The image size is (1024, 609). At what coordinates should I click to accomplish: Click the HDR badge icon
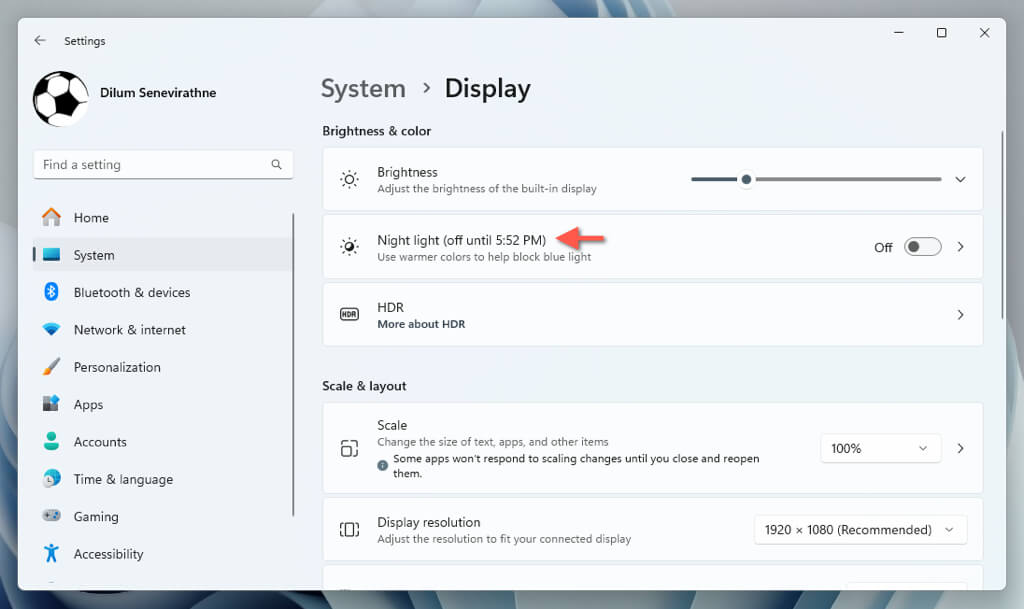pyautogui.click(x=349, y=314)
